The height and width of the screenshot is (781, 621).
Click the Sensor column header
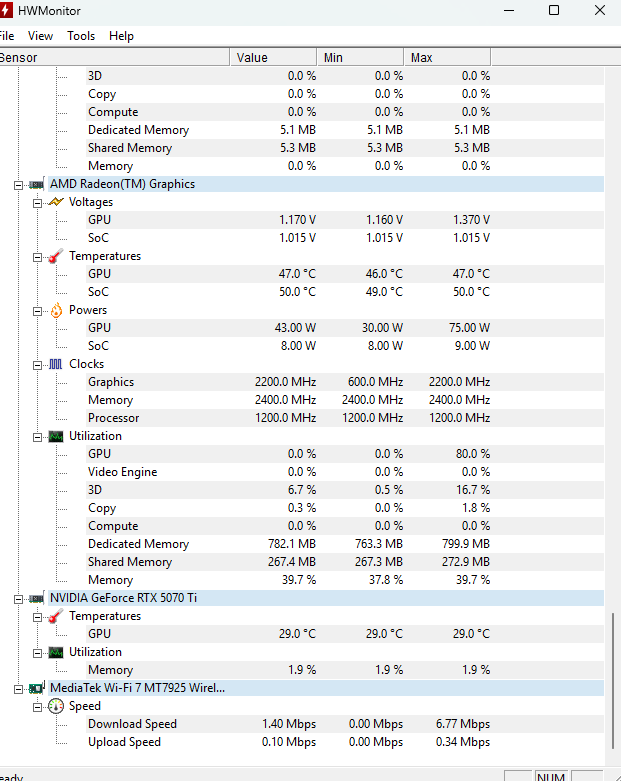pos(115,57)
